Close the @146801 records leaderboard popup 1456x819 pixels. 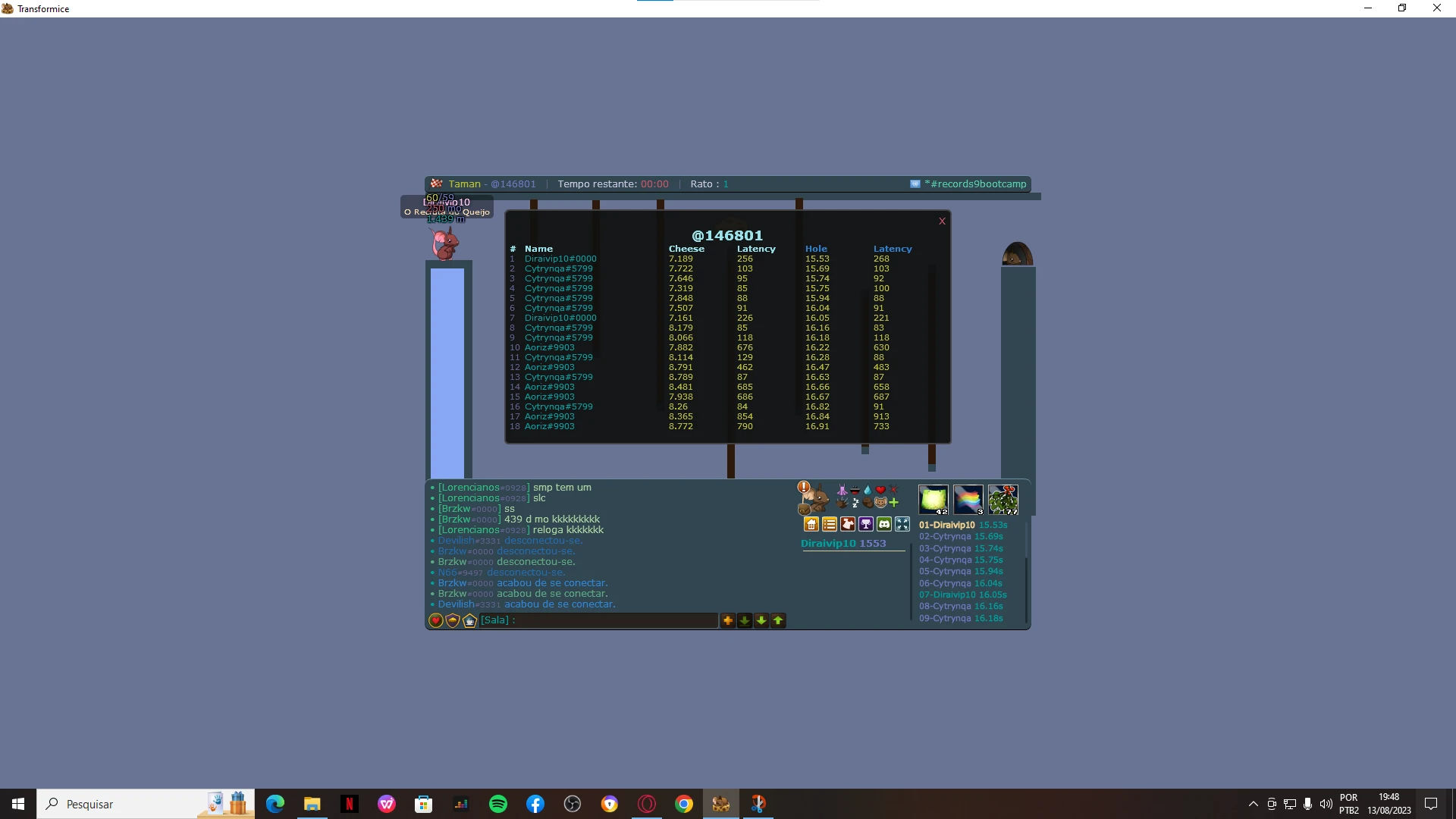[942, 221]
